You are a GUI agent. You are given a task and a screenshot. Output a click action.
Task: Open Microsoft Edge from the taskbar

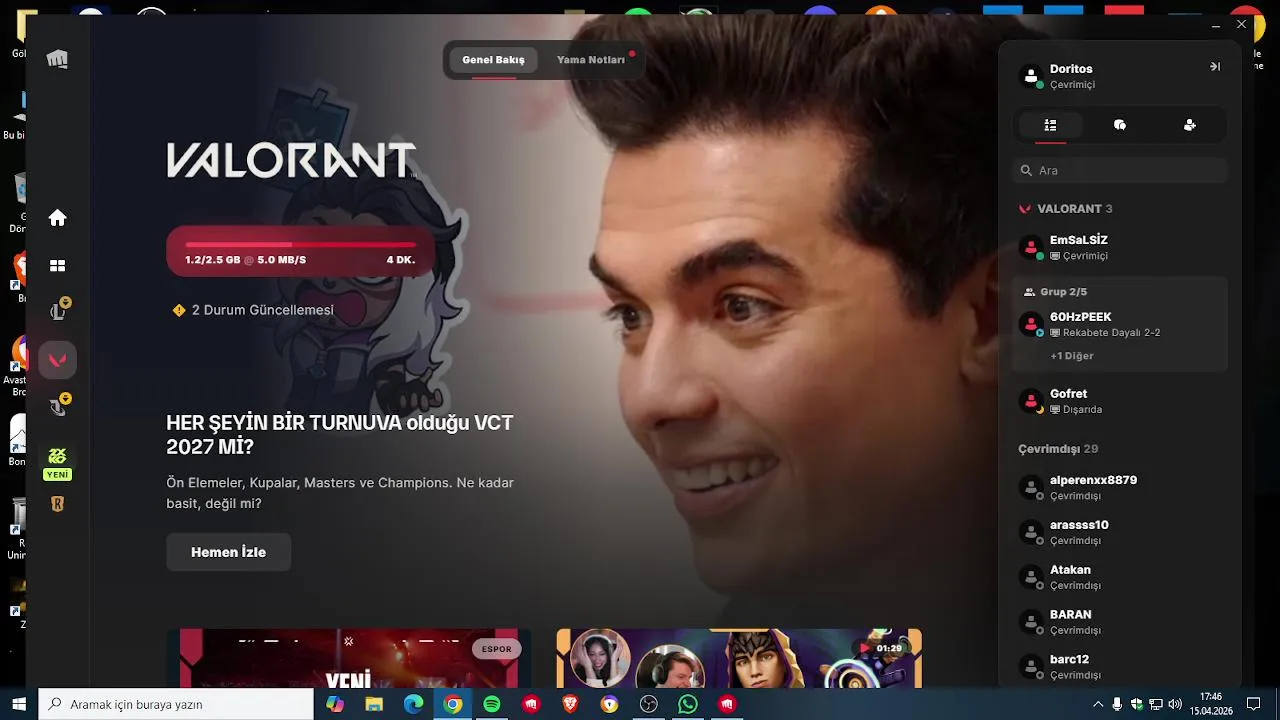pyautogui.click(x=413, y=704)
